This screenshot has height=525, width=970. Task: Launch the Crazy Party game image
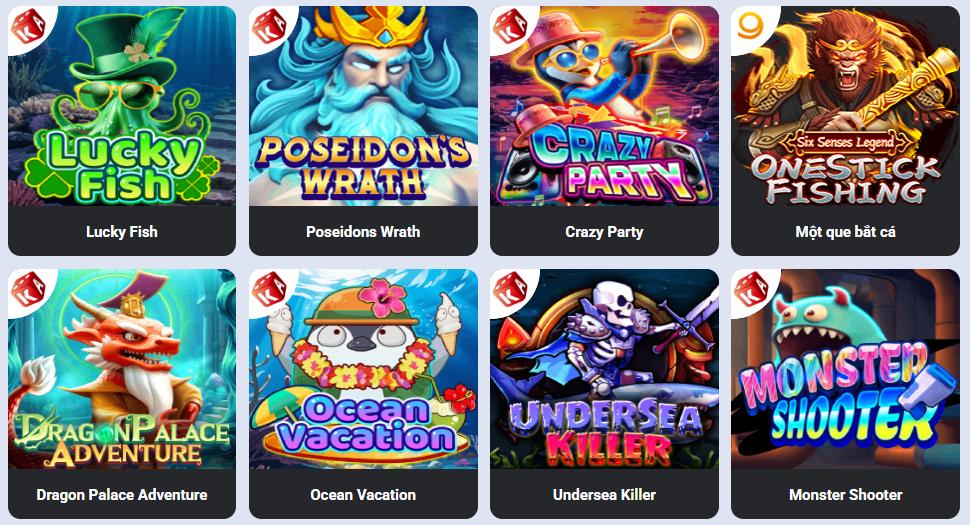604,106
